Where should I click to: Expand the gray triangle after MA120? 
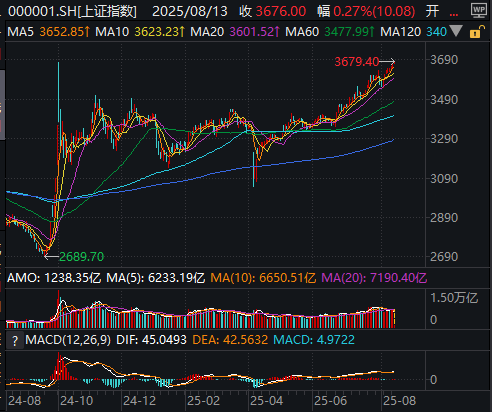[456, 31]
